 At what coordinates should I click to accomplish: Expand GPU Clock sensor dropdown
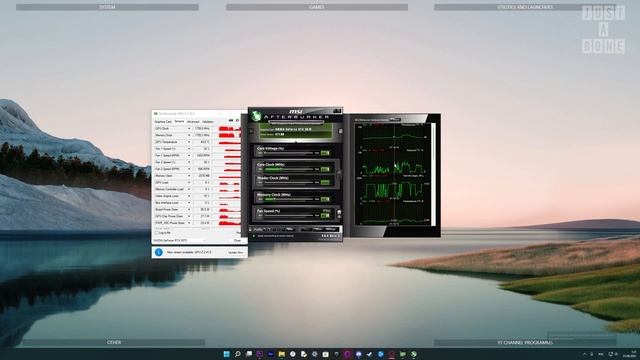pyautogui.click(x=189, y=129)
